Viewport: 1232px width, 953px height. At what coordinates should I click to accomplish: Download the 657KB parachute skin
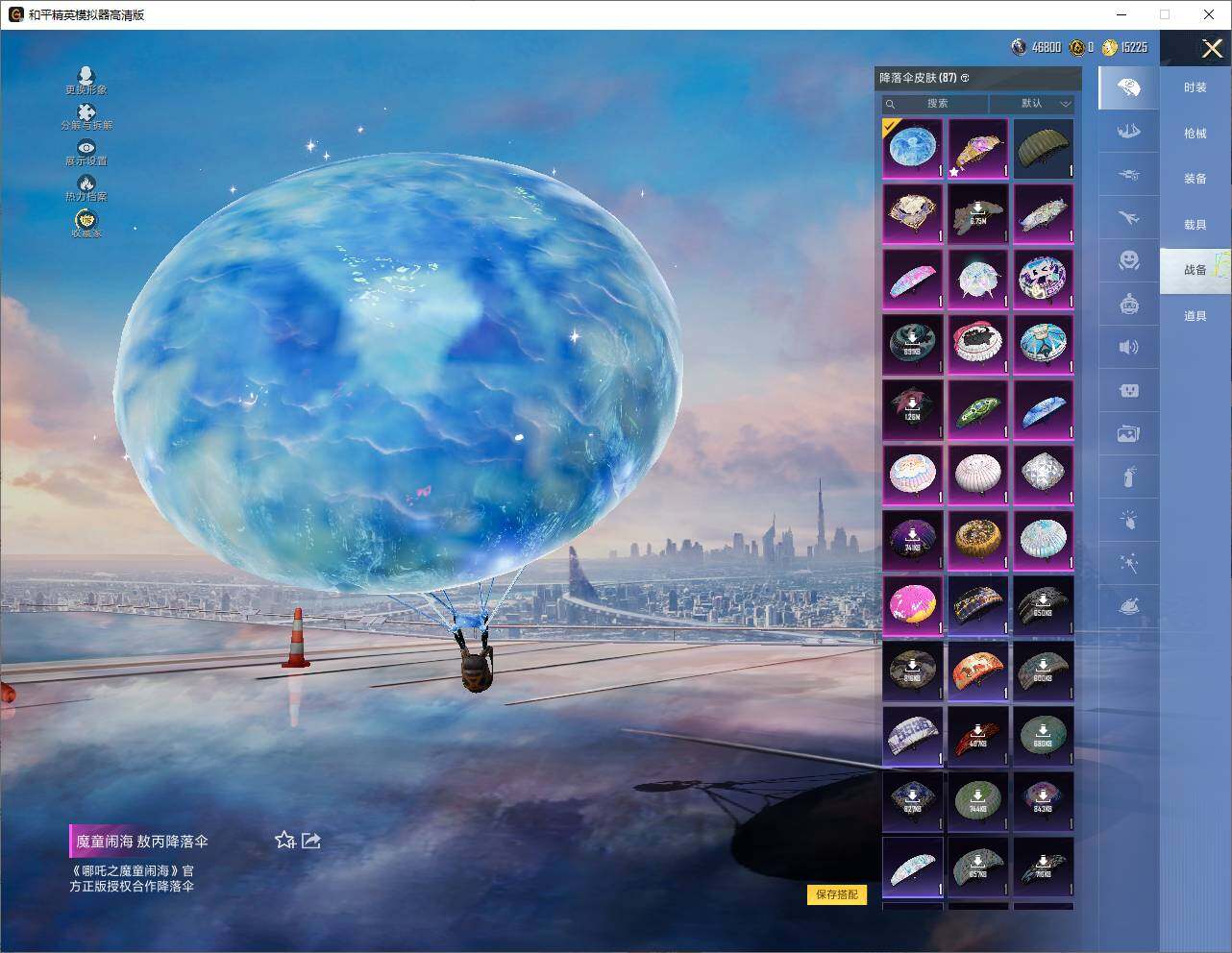[x=978, y=867]
